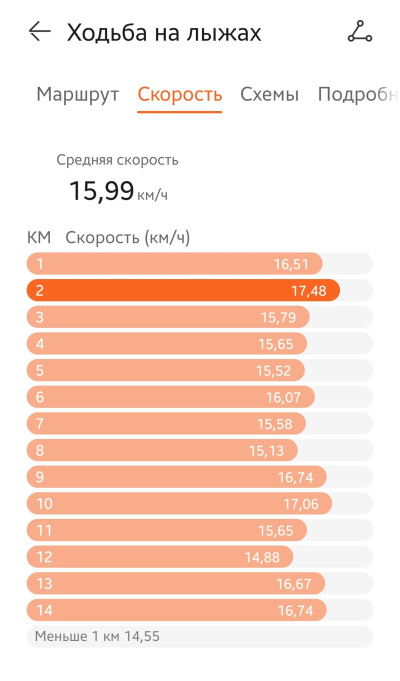Go to the Подробно tab
The height and width of the screenshot is (681, 400).
[358, 94]
